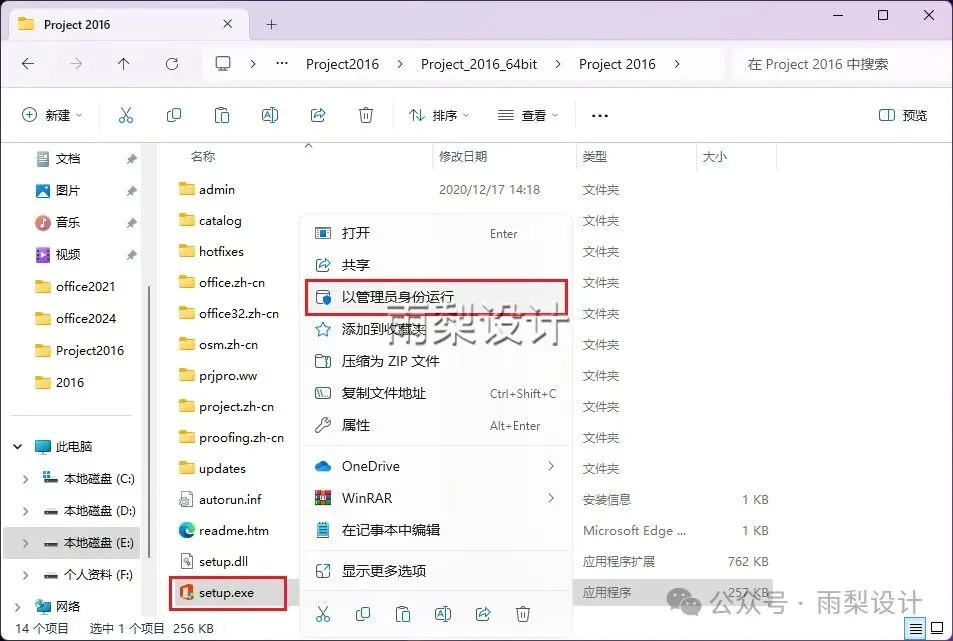The image size is (953, 641).
Task: Expand the 个人资料 (F:) tree node
Action: [26, 575]
